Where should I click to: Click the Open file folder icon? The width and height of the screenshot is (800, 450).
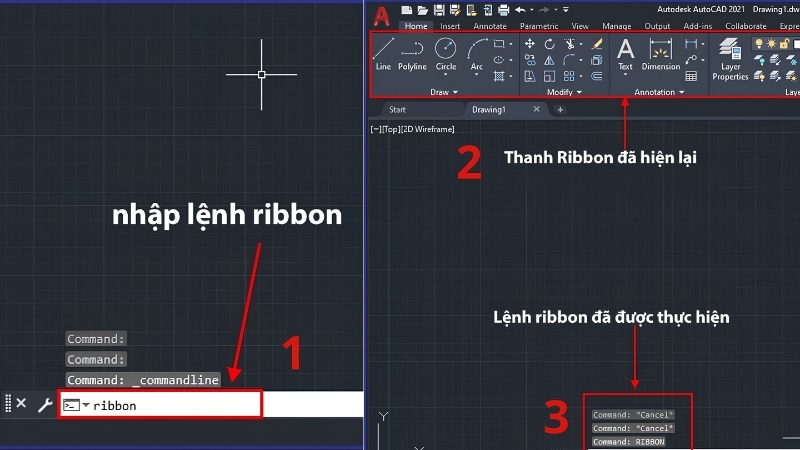422,10
